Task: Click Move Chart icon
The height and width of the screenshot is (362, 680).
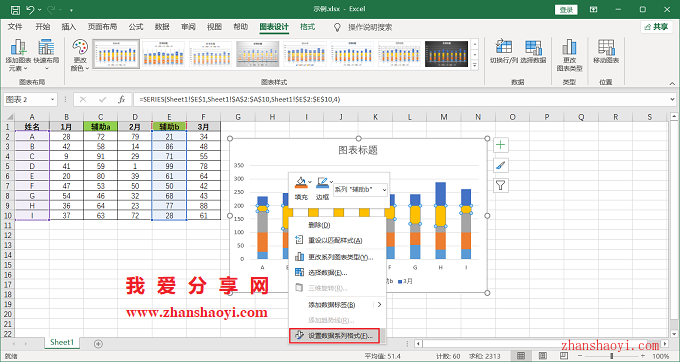Action: [x=606, y=47]
